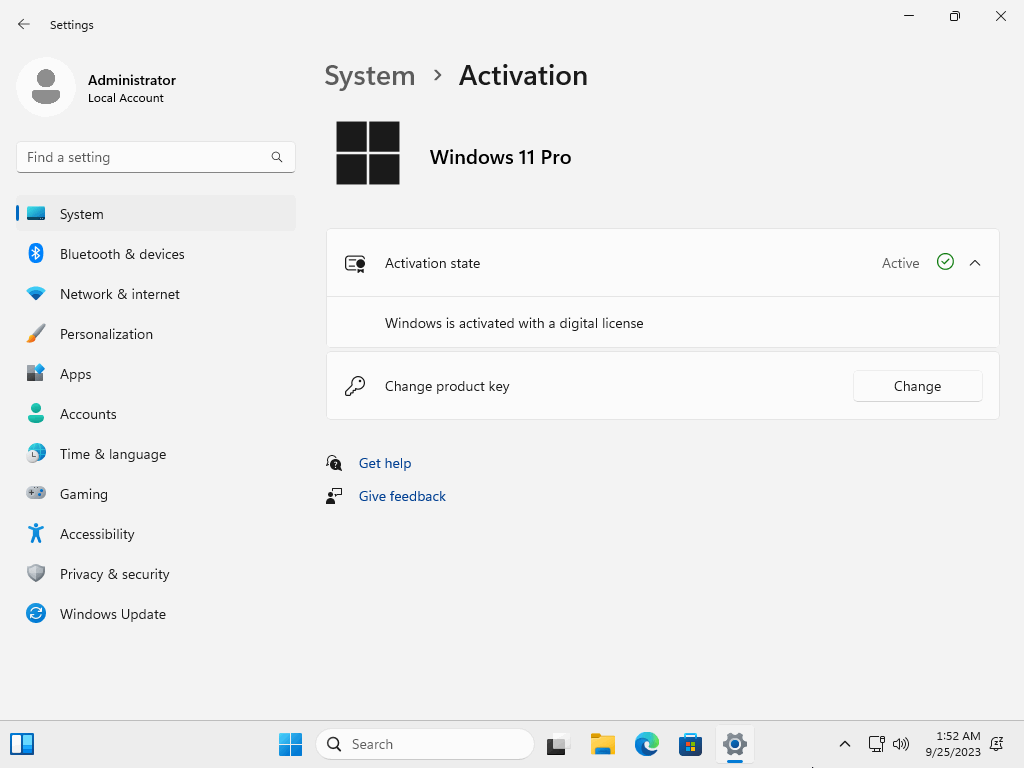
Task: Click the Activation page heading
Action: 523,76
